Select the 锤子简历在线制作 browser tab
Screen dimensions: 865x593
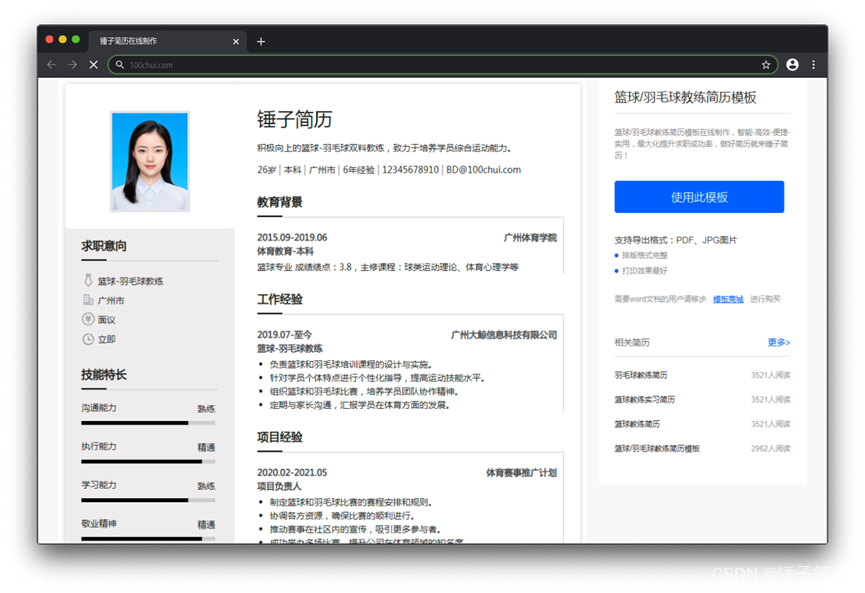click(x=165, y=41)
